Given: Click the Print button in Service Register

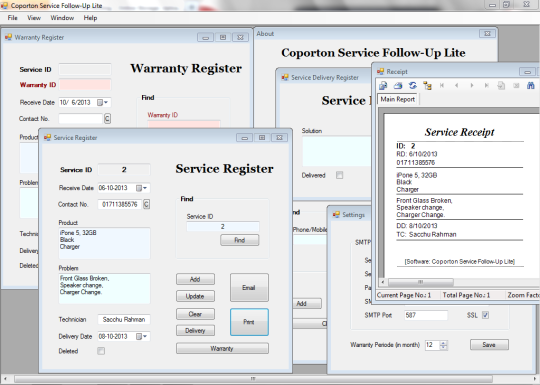Looking at the screenshot, I should pos(249,322).
